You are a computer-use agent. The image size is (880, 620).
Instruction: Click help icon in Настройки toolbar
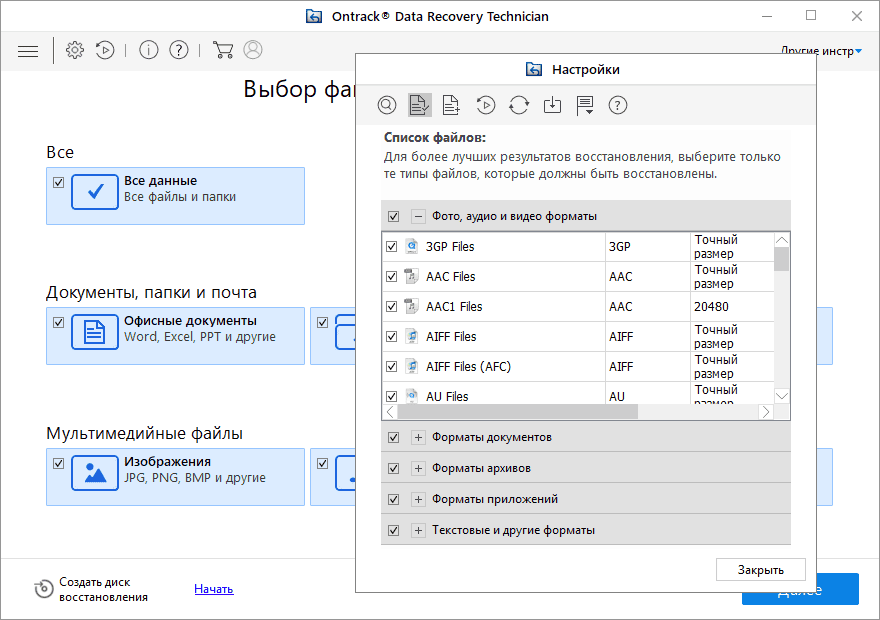point(618,105)
